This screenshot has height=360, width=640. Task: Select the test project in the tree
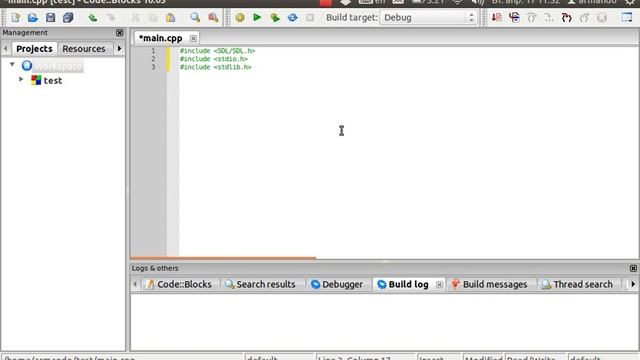(53, 80)
